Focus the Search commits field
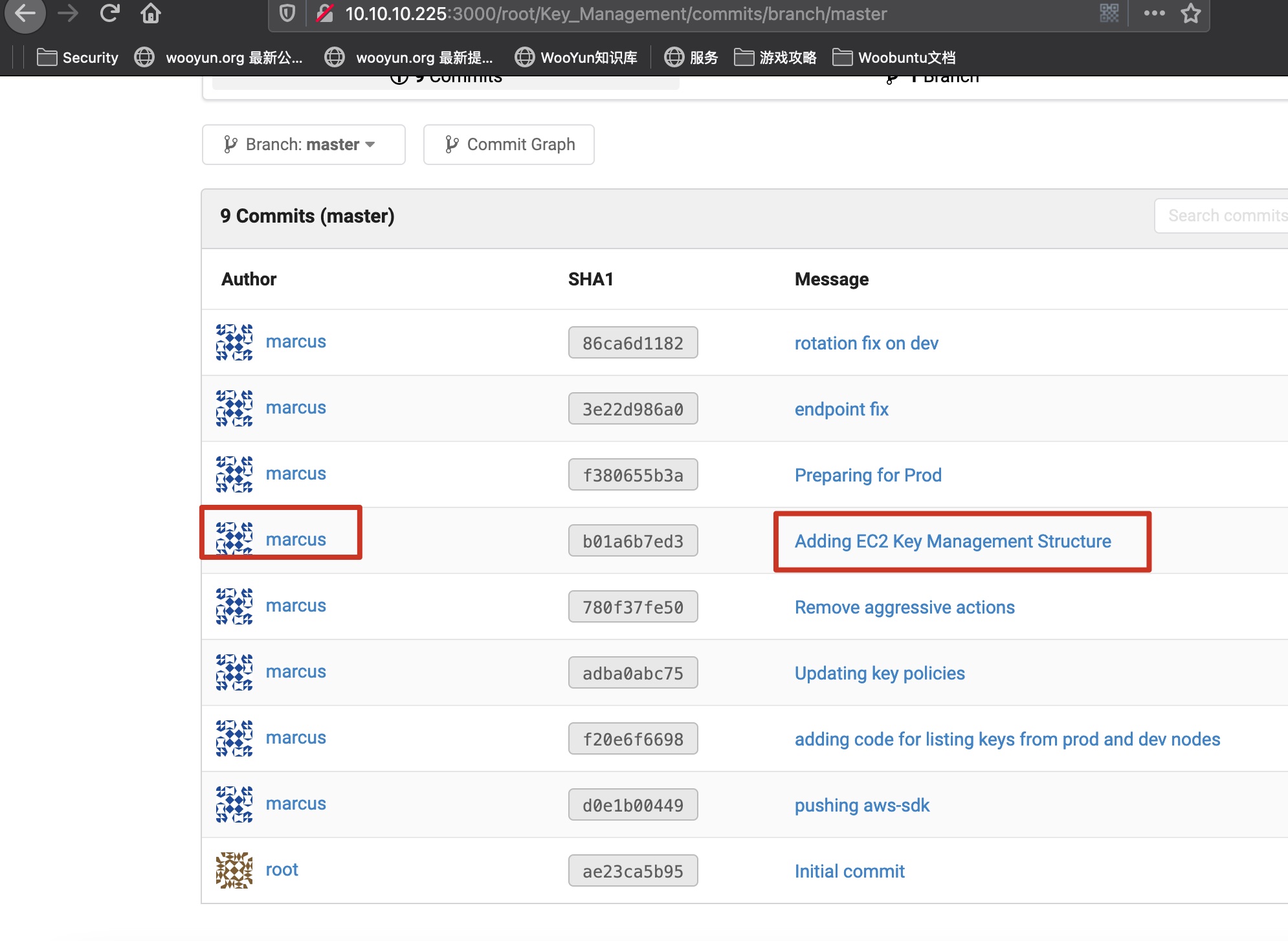The width and height of the screenshot is (1288, 941). pyautogui.click(x=1223, y=216)
